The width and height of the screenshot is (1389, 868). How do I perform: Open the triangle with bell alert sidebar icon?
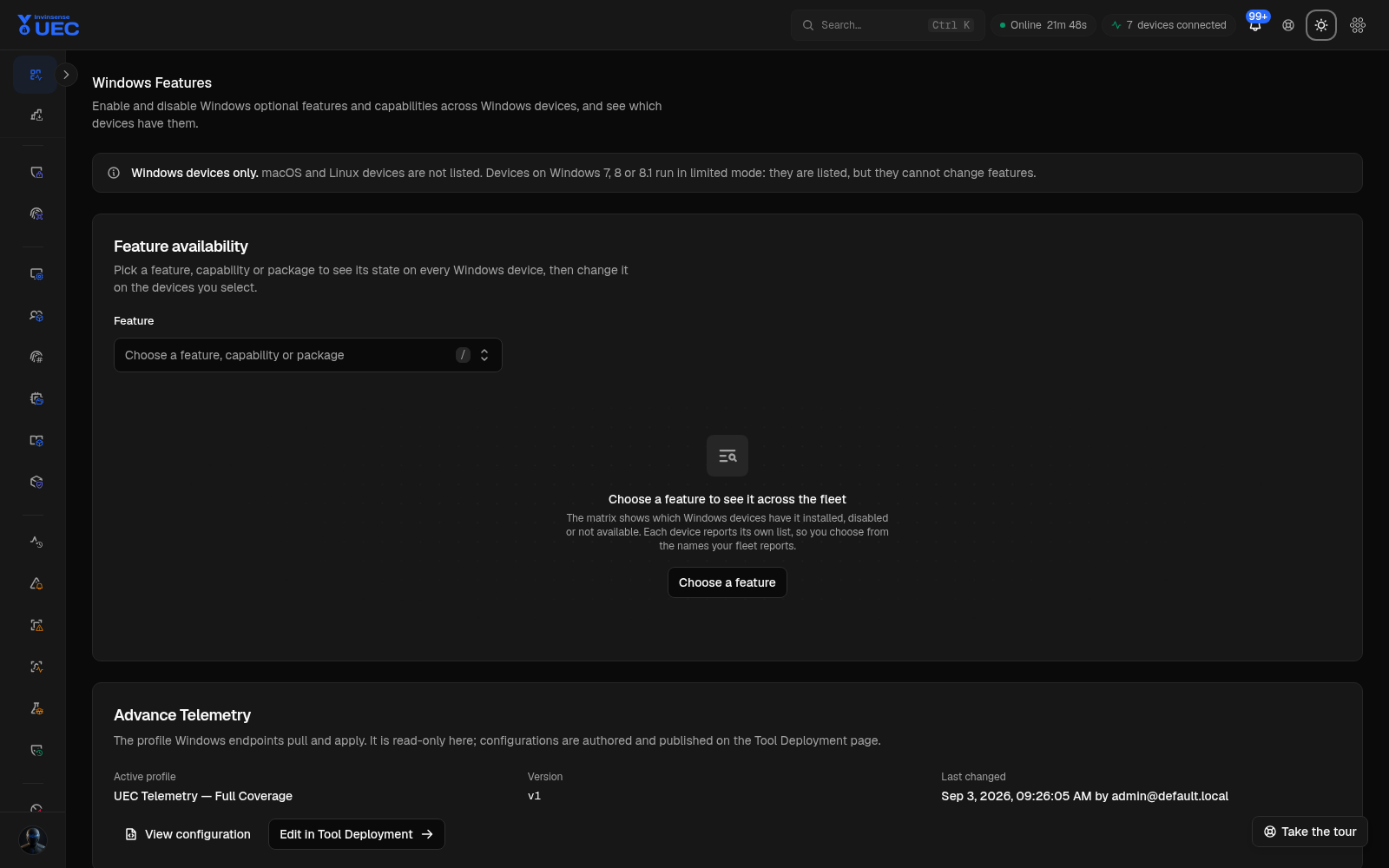tap(36, 583)
